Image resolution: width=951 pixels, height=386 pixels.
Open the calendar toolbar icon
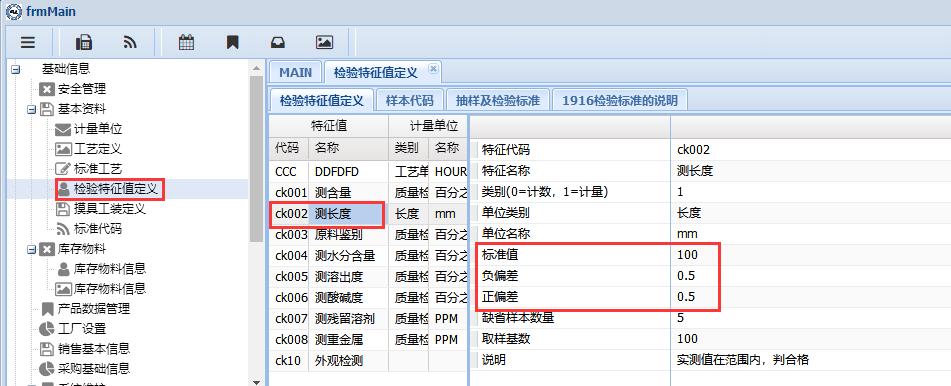(187, 42)
